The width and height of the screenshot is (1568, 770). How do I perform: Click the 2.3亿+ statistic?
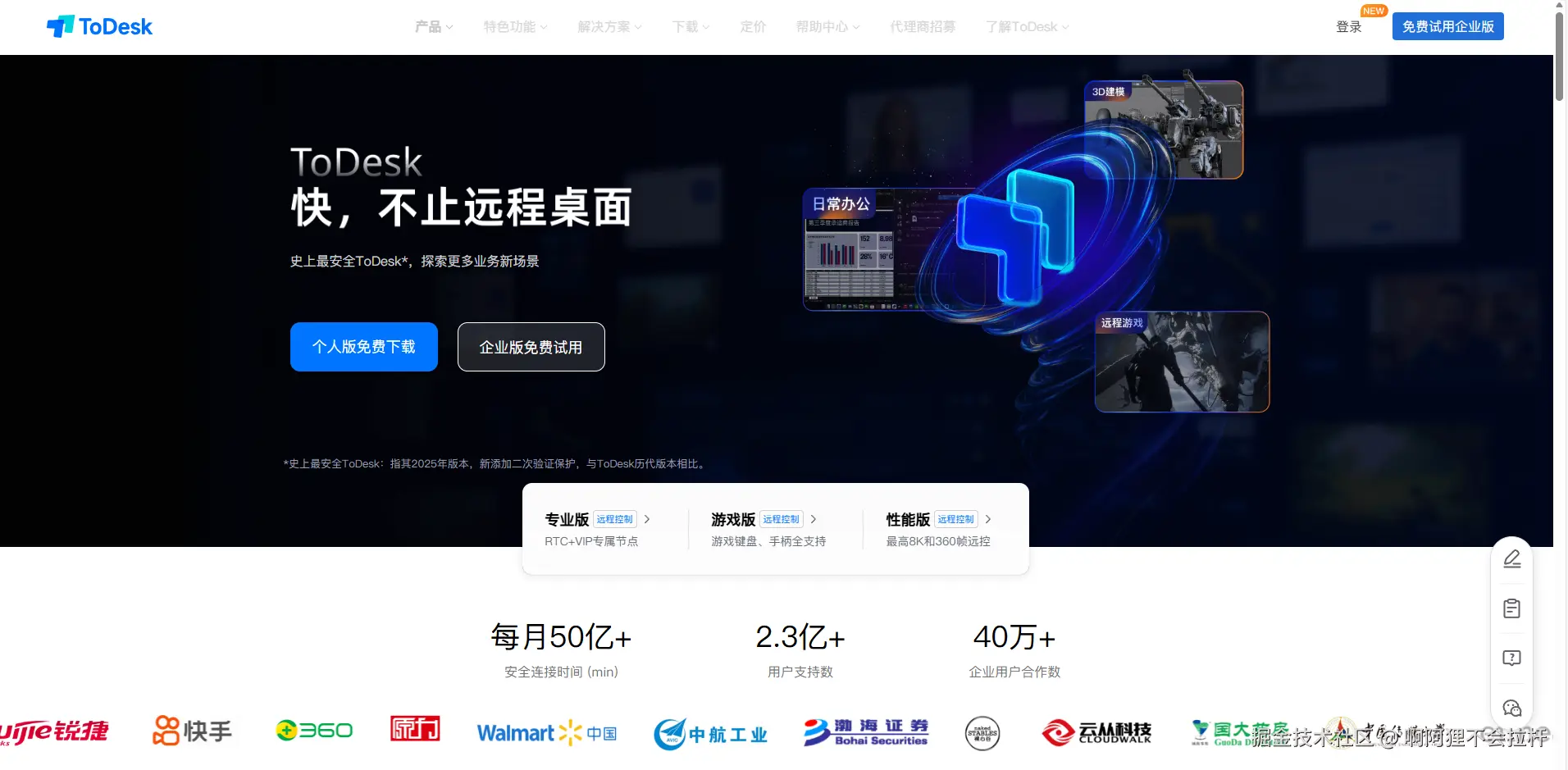tap(800, 636)
